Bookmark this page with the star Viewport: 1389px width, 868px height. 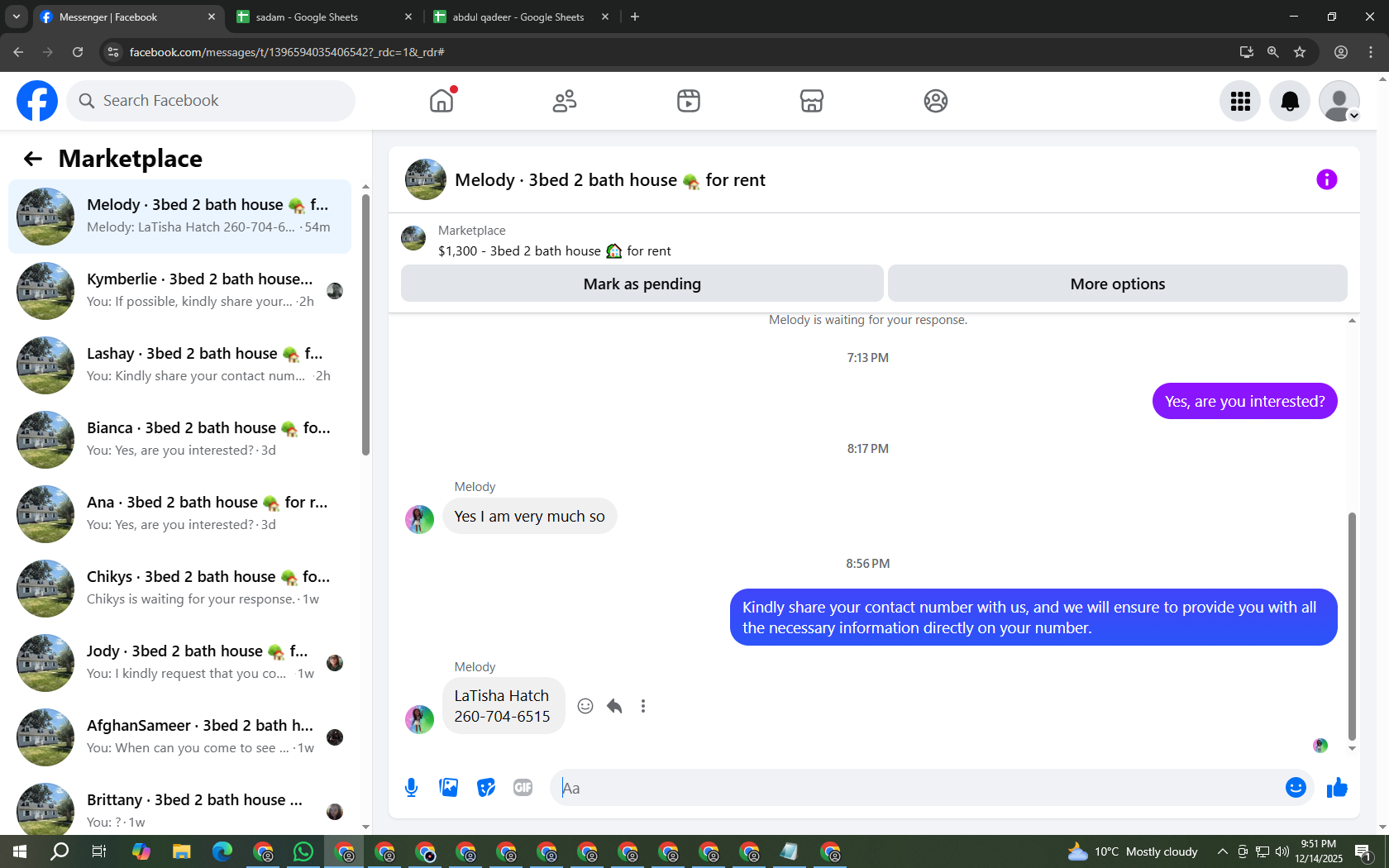pos(1300,52)
